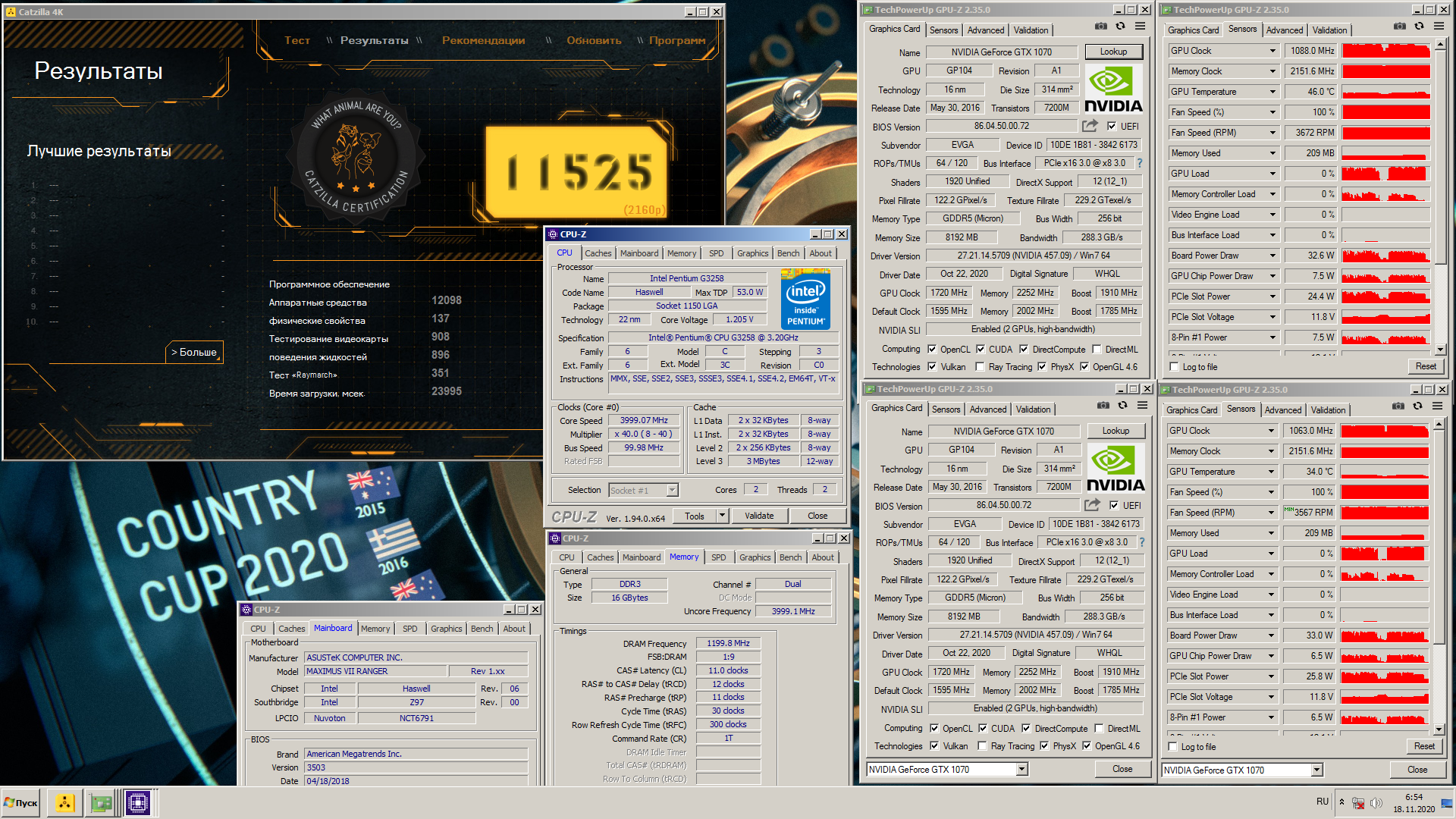Open hamburger menu in bottom-left GPU-Z window

point(1142,406)
